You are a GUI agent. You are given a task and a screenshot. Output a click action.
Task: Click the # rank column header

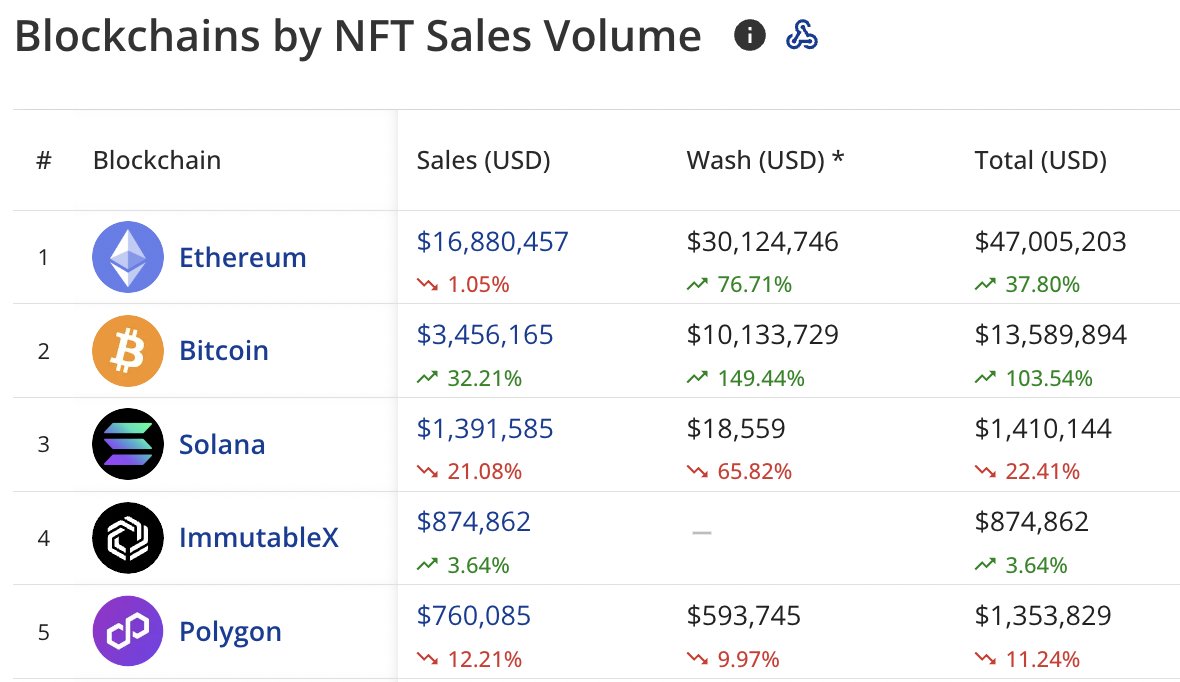[x=44, y=160]
